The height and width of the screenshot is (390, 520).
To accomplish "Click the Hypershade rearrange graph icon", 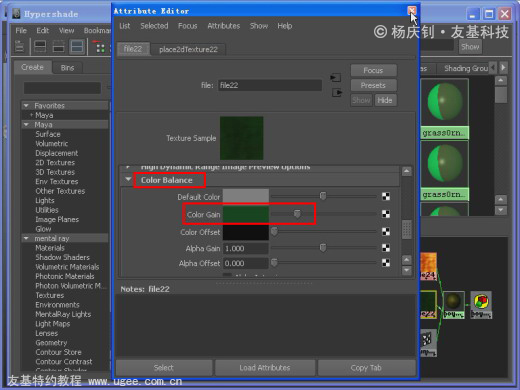I will [x=100, y=47].
